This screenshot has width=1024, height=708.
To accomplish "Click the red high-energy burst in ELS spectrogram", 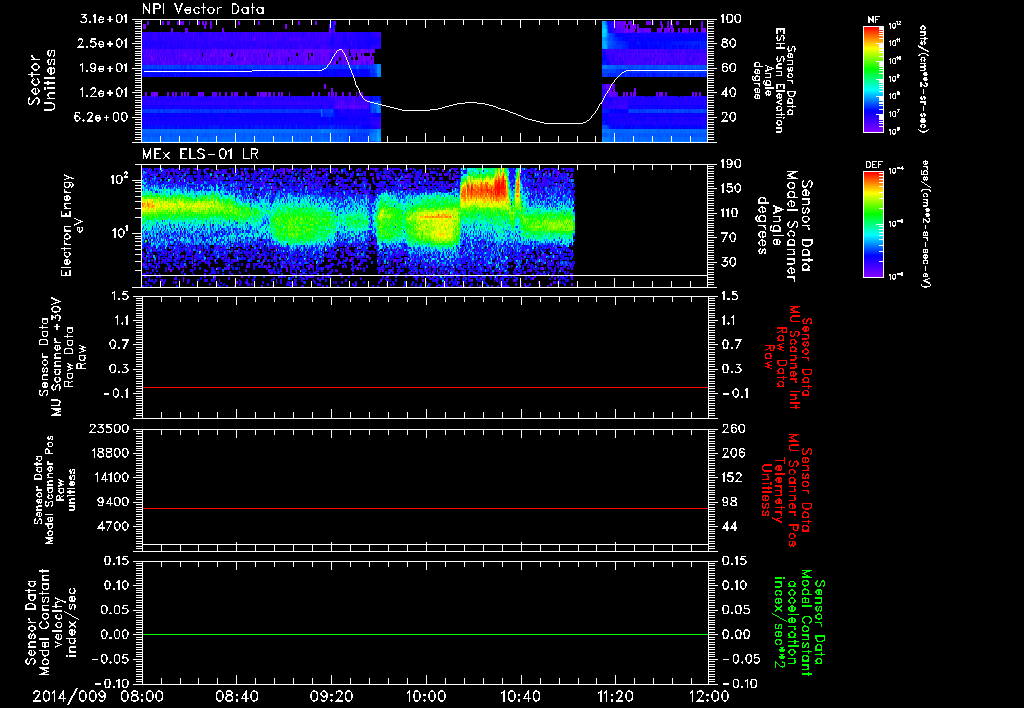I will click(483, 186).
